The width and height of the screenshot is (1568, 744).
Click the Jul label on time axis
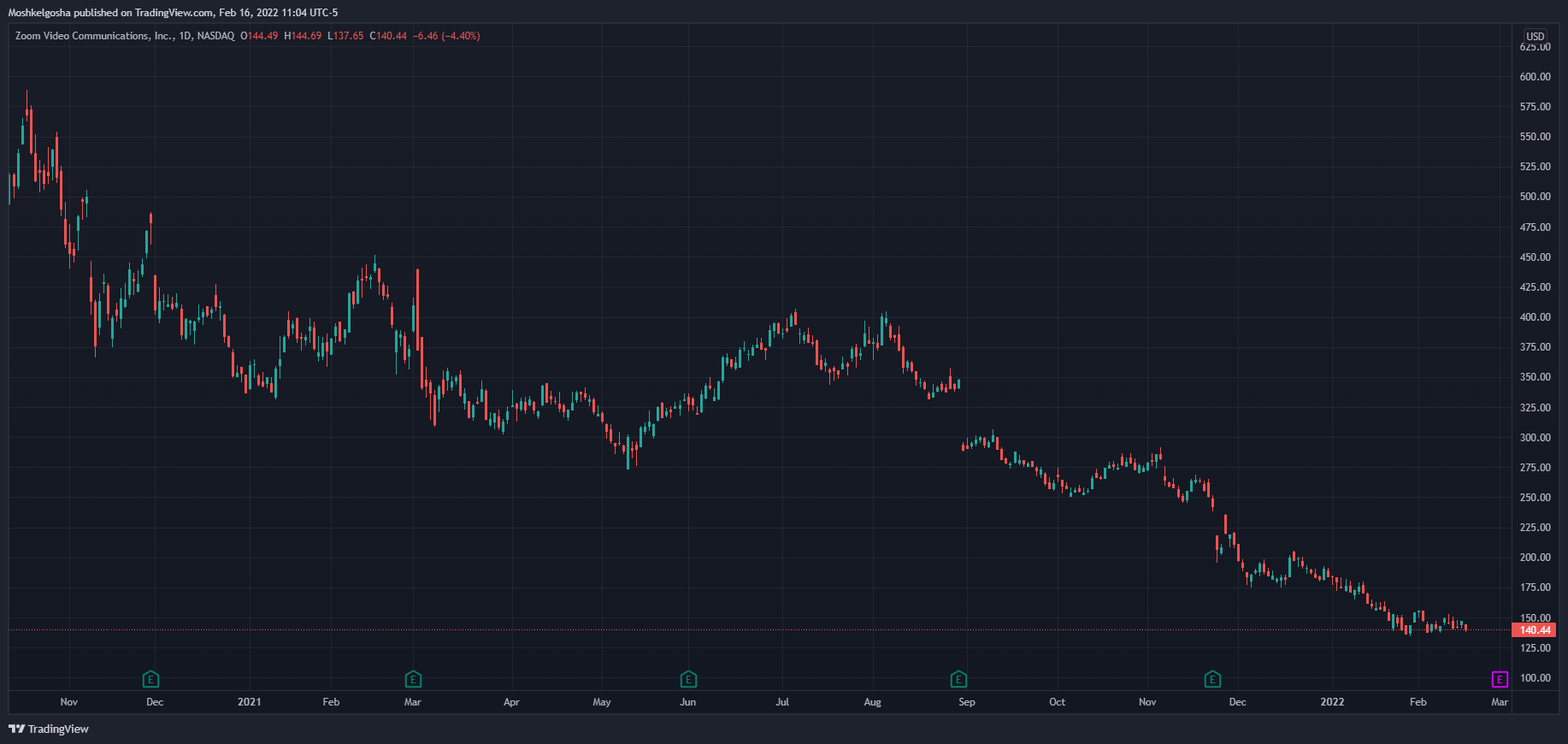[x=782, y=702]
